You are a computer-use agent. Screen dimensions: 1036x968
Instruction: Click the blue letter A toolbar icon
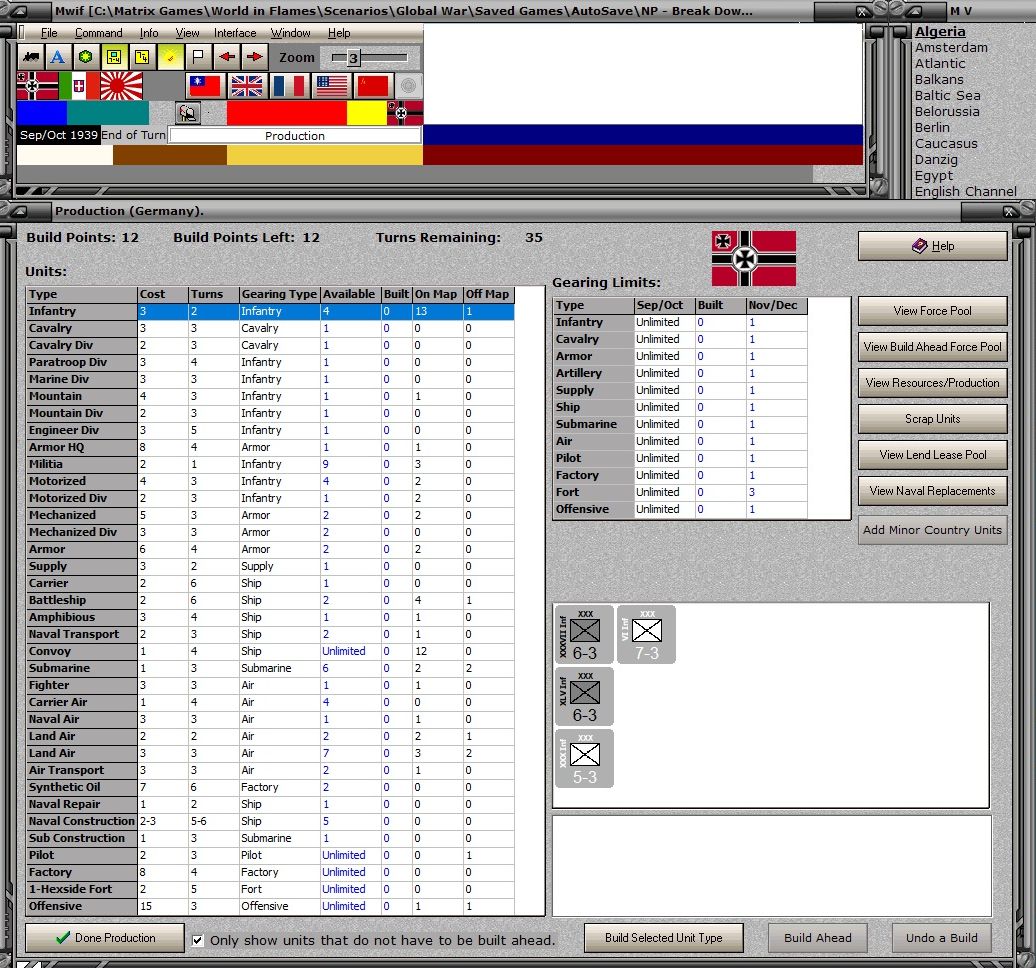pyautogui.click(x=58, y=57)
